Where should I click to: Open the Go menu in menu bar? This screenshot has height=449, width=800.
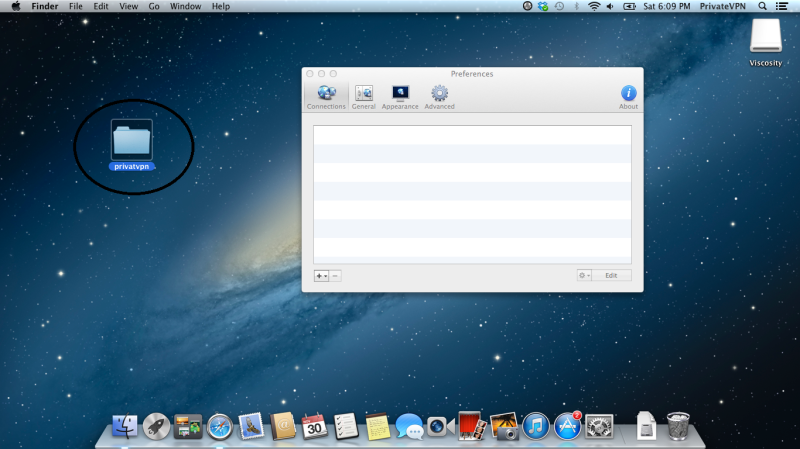pos(154,6)
